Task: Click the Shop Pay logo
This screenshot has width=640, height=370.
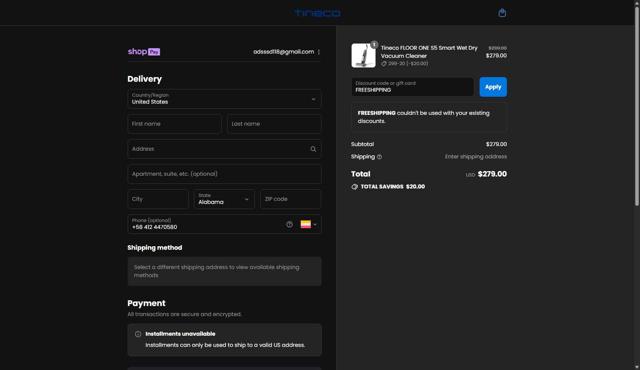Action: [x=144, y=51]
